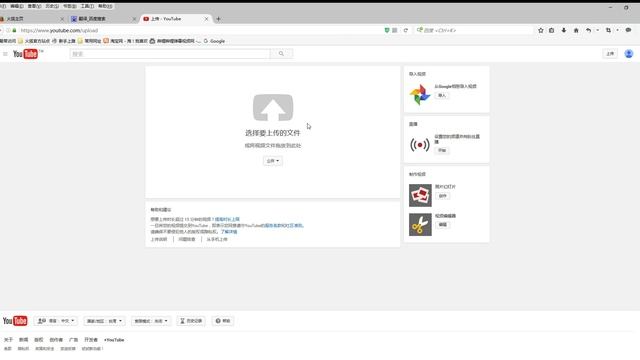This screenshot has width=640, height=360.
Task: Click 选择要上传的文件 text to choose files
Action: [273, 133]
